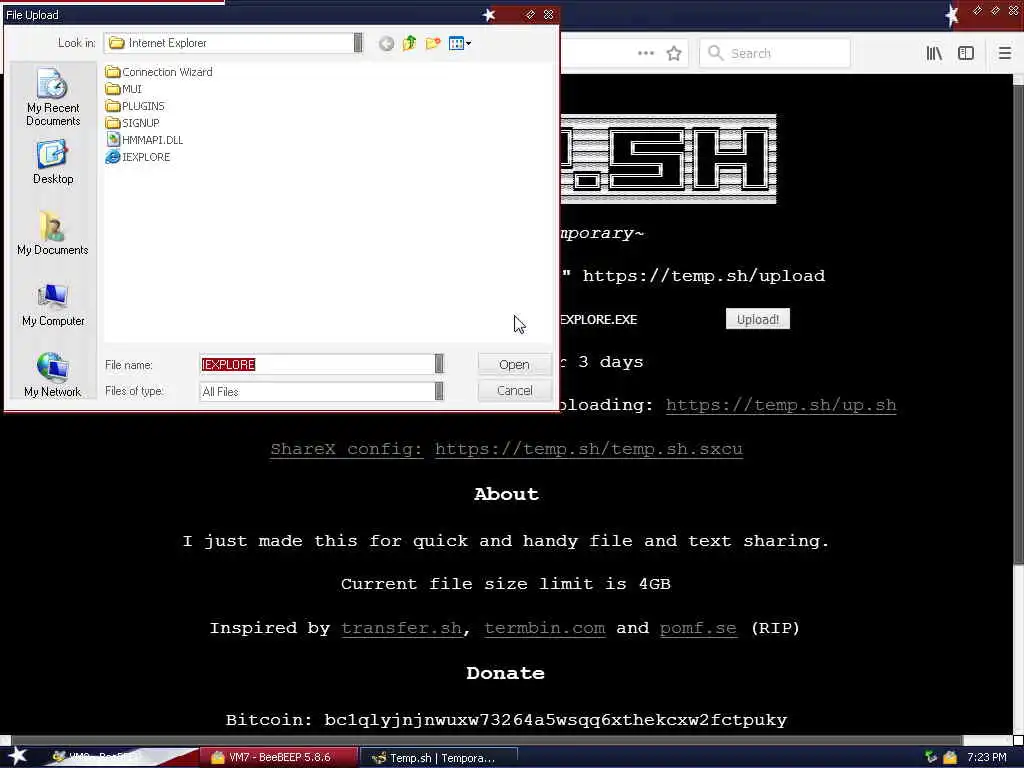Open the page actions three-dots menu
Image resolution: width=1024 pixels, height=768 pixels.
(x=646, y=54)
